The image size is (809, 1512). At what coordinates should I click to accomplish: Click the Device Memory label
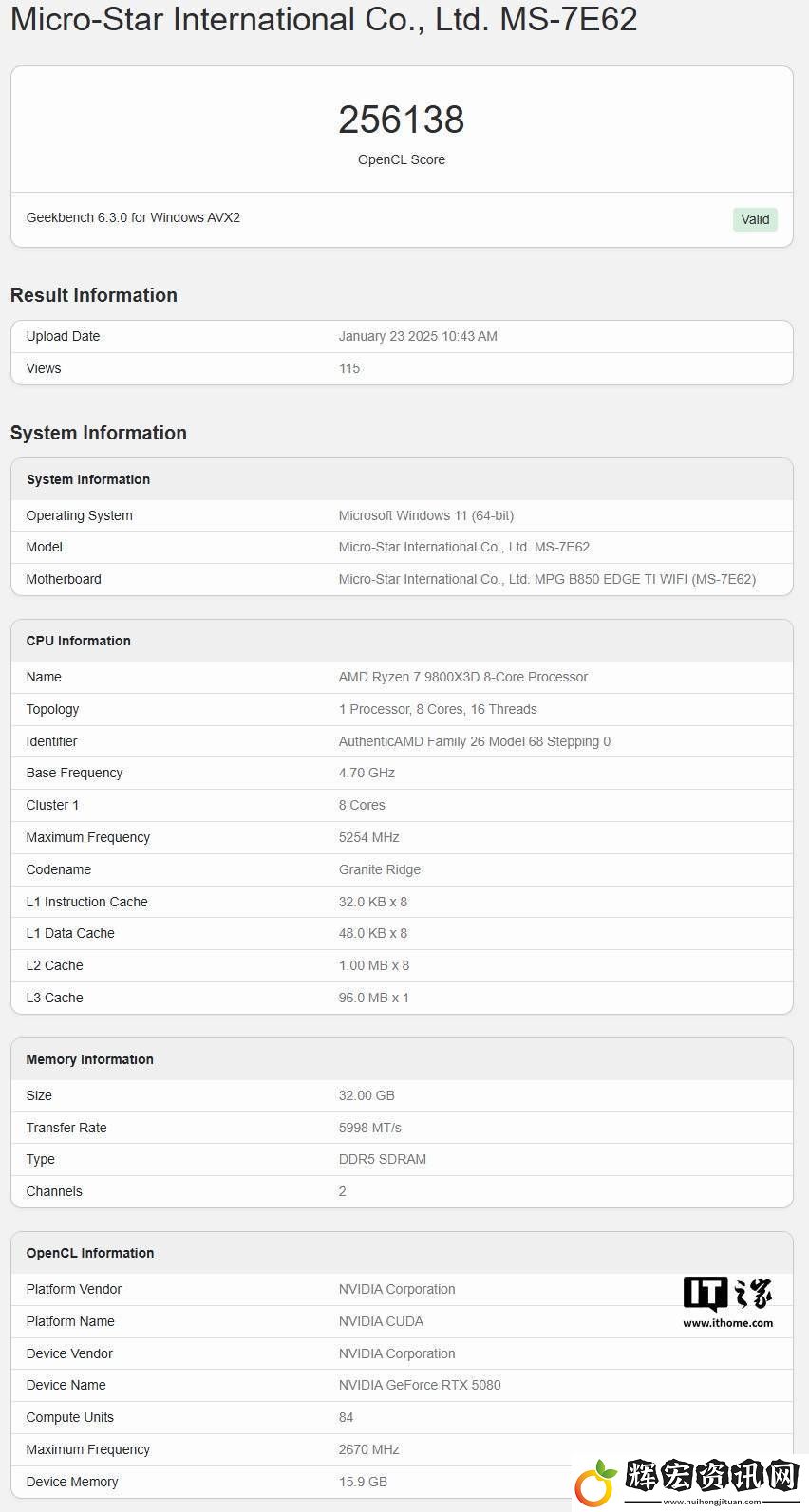[72, 1482]
